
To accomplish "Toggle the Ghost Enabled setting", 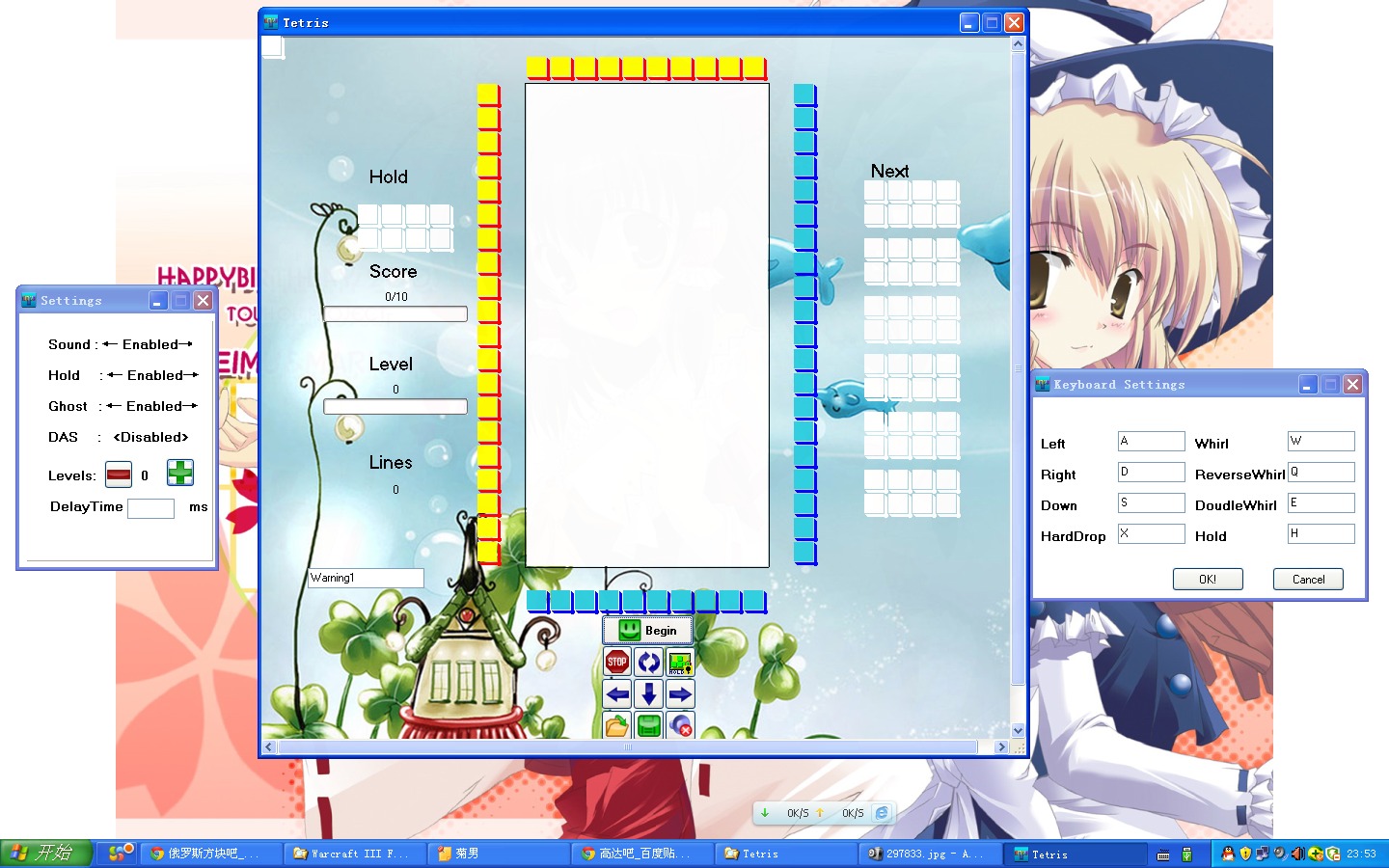I will [152, 406].
